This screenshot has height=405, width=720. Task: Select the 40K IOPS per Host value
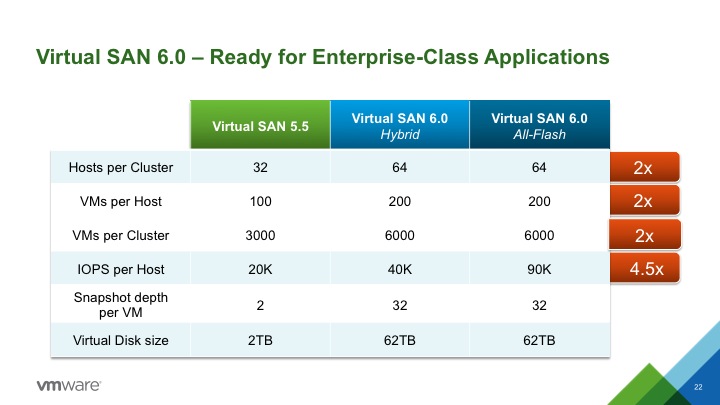(x=399, y=270)
